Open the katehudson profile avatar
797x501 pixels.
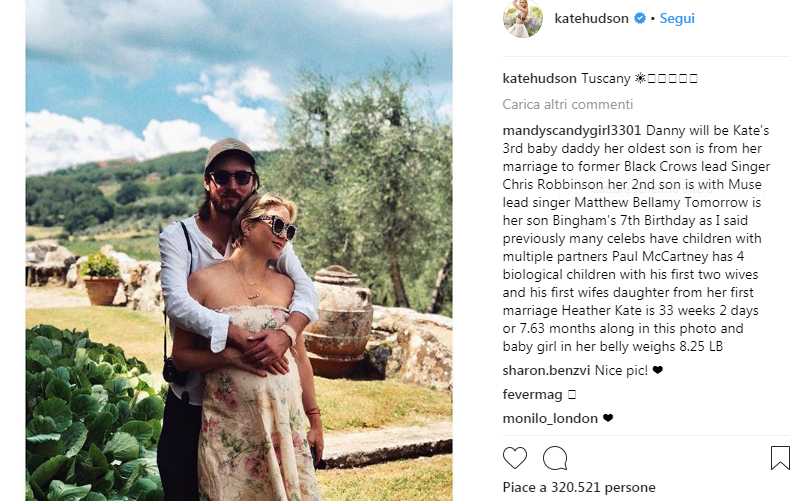(523, 18)
